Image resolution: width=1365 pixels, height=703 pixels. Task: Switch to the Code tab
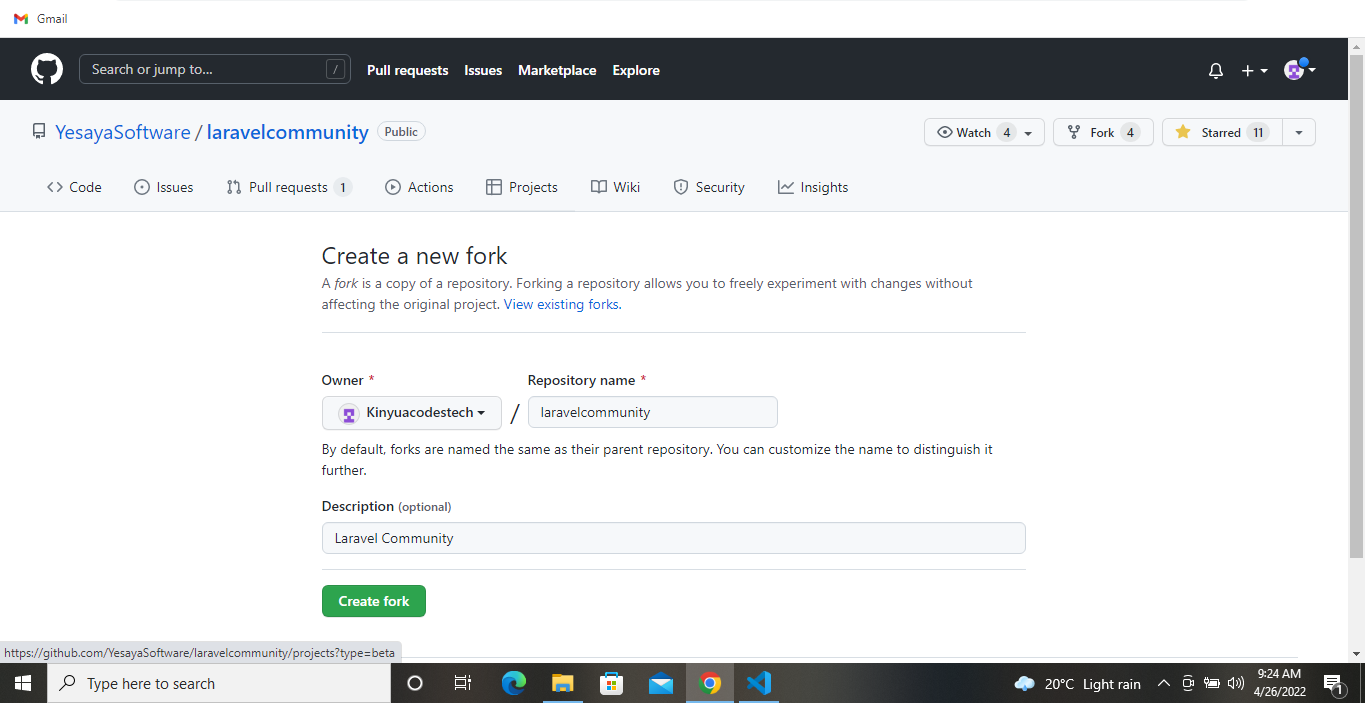(x=74, y=187)
